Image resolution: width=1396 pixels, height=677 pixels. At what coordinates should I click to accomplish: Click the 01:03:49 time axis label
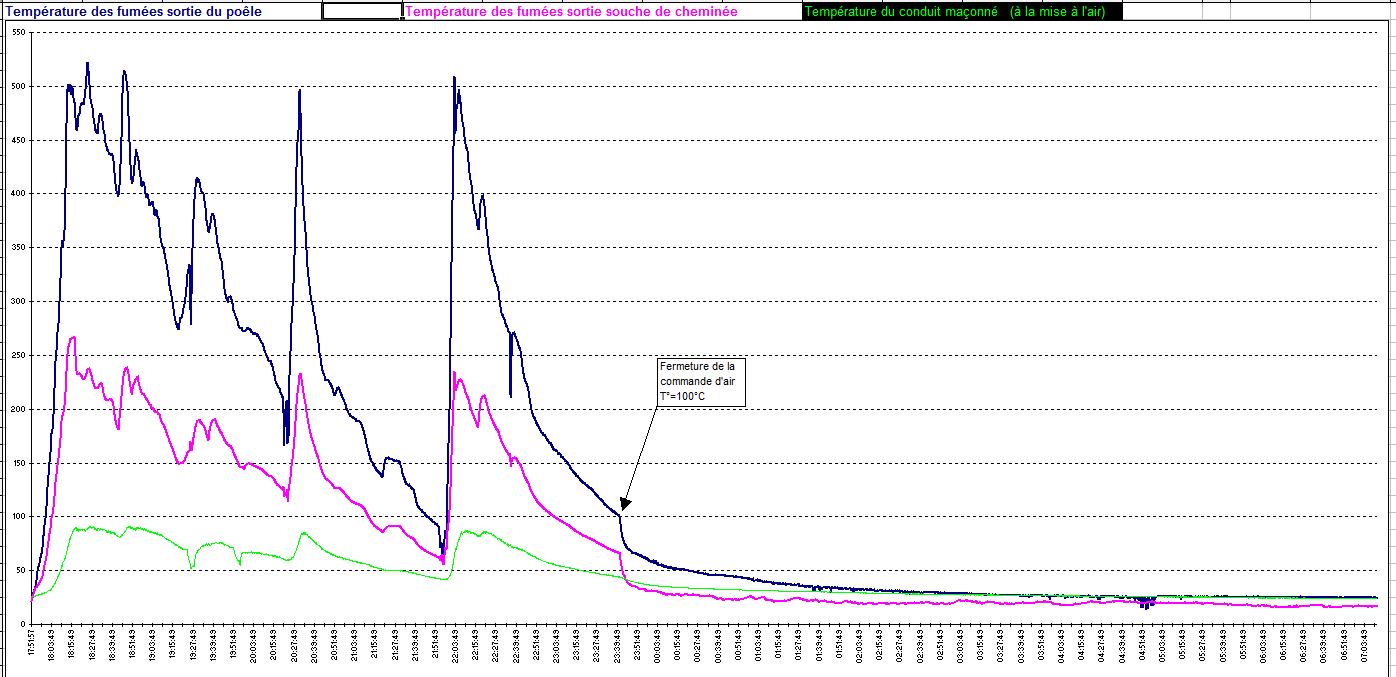tap(758, 644)
